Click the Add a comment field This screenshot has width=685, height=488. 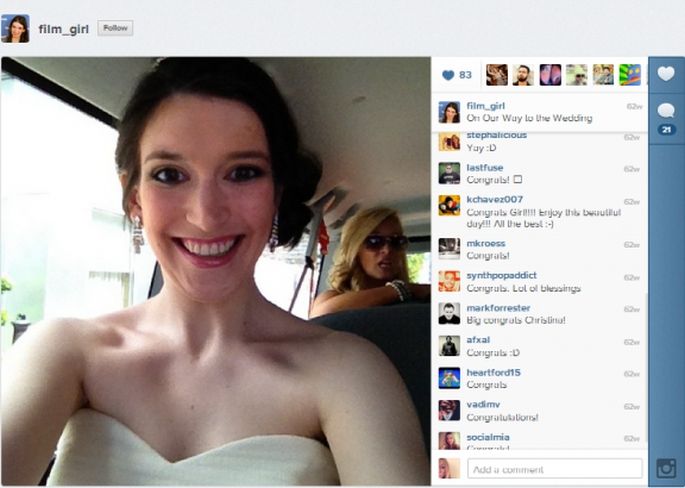pyautogui.click(x=554, y=469)
